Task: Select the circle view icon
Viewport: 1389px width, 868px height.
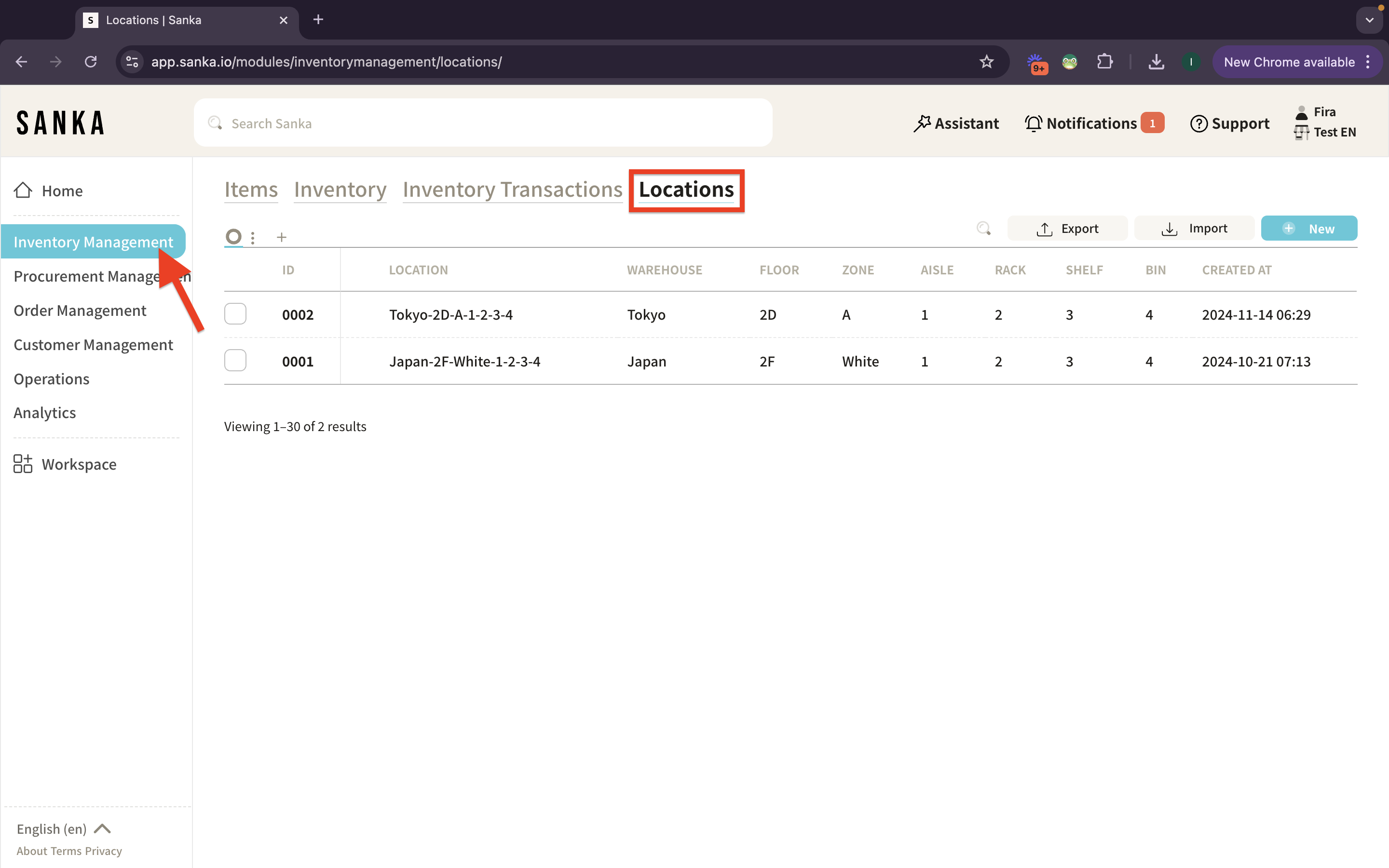Action: pos(233,236)
